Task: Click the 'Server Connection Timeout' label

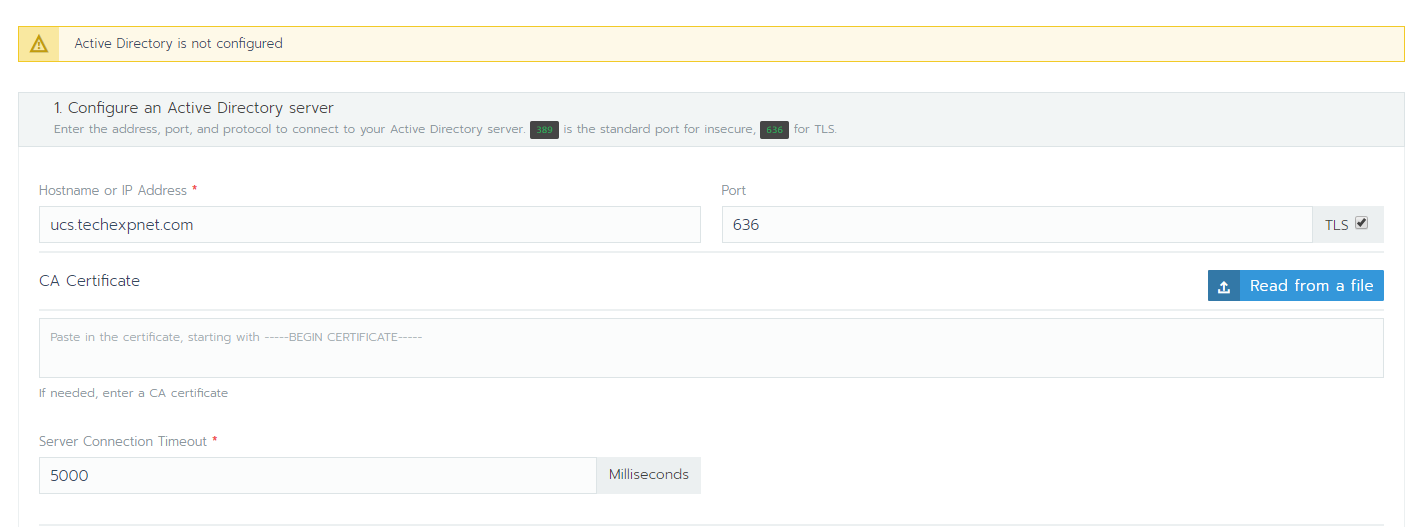Action: pyautogui.click(x=123, y=441)
